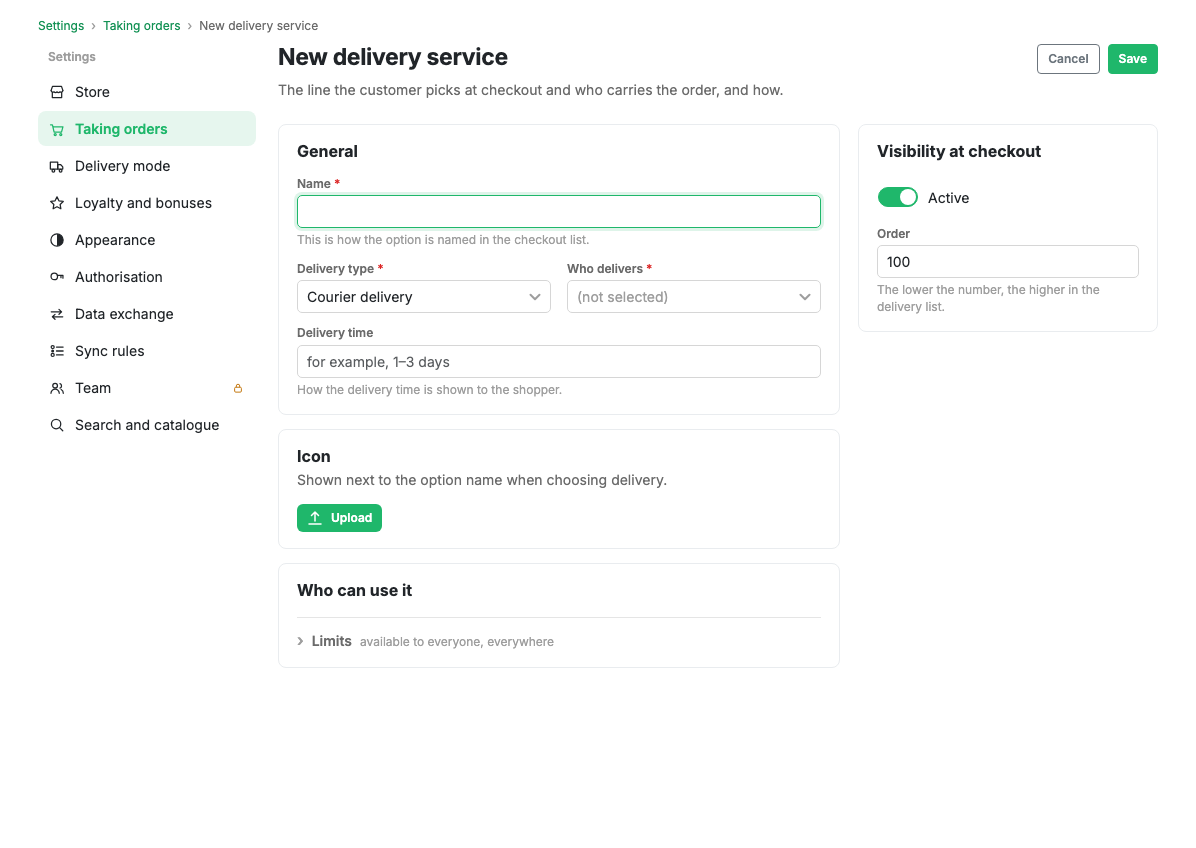Click the Limits label text
The image size is (1196, 848).
[332, 641]
